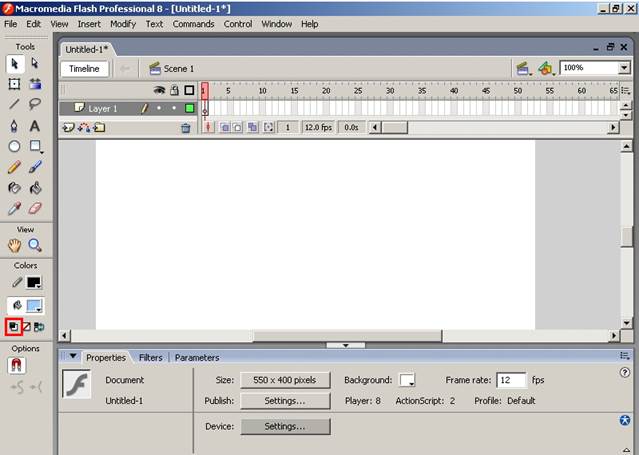The width and height of the screenshot is (639, 455).
Task: Collapse the Properties panel triangle
Action: click(x=73, y=356)
